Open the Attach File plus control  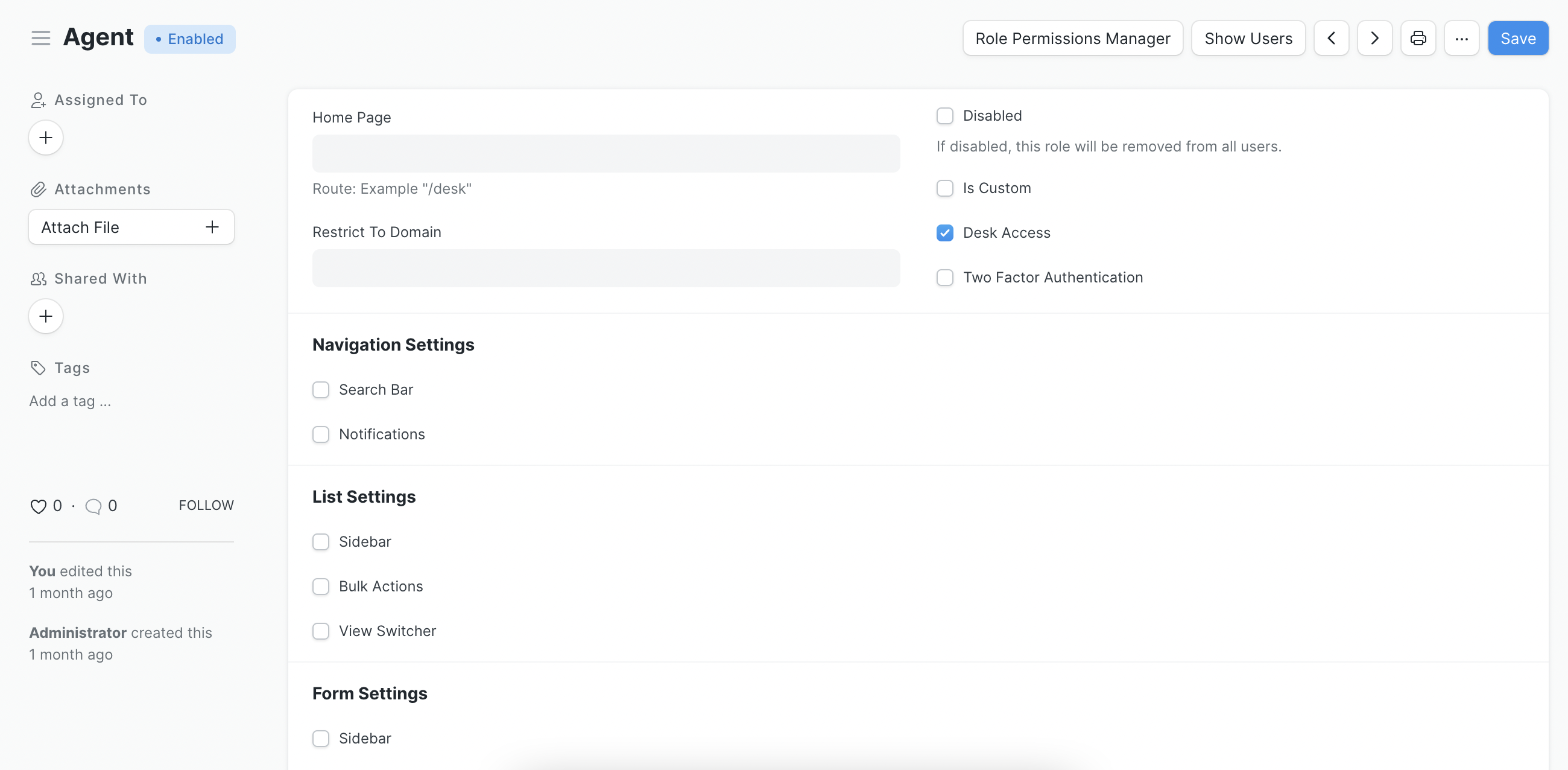pos(211,227)
